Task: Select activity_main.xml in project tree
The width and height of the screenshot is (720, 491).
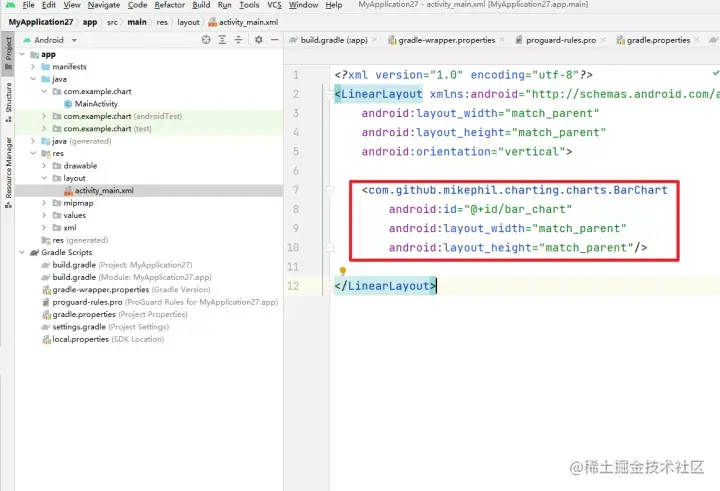Action: click(x=99, y=191)
